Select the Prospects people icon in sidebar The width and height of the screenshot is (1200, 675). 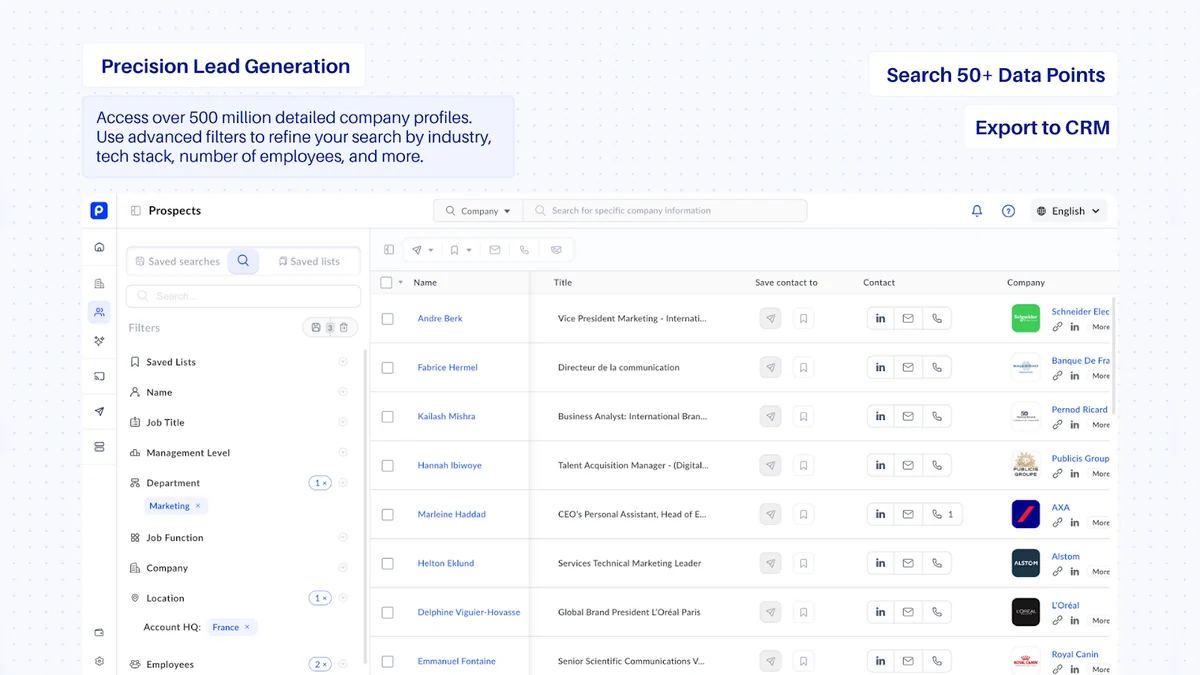pyautogui.click(x=99, y=312)
